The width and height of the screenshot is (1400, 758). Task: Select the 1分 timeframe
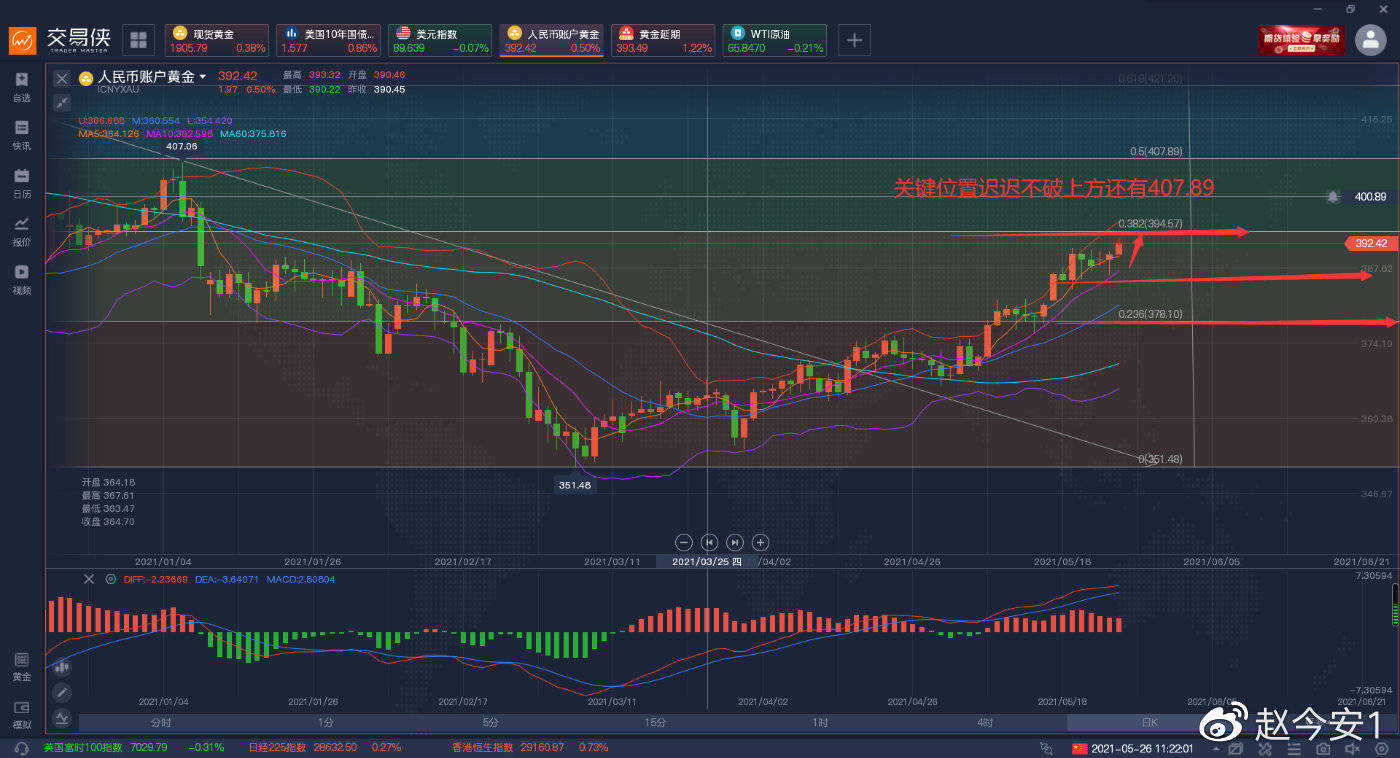(326, 723)
